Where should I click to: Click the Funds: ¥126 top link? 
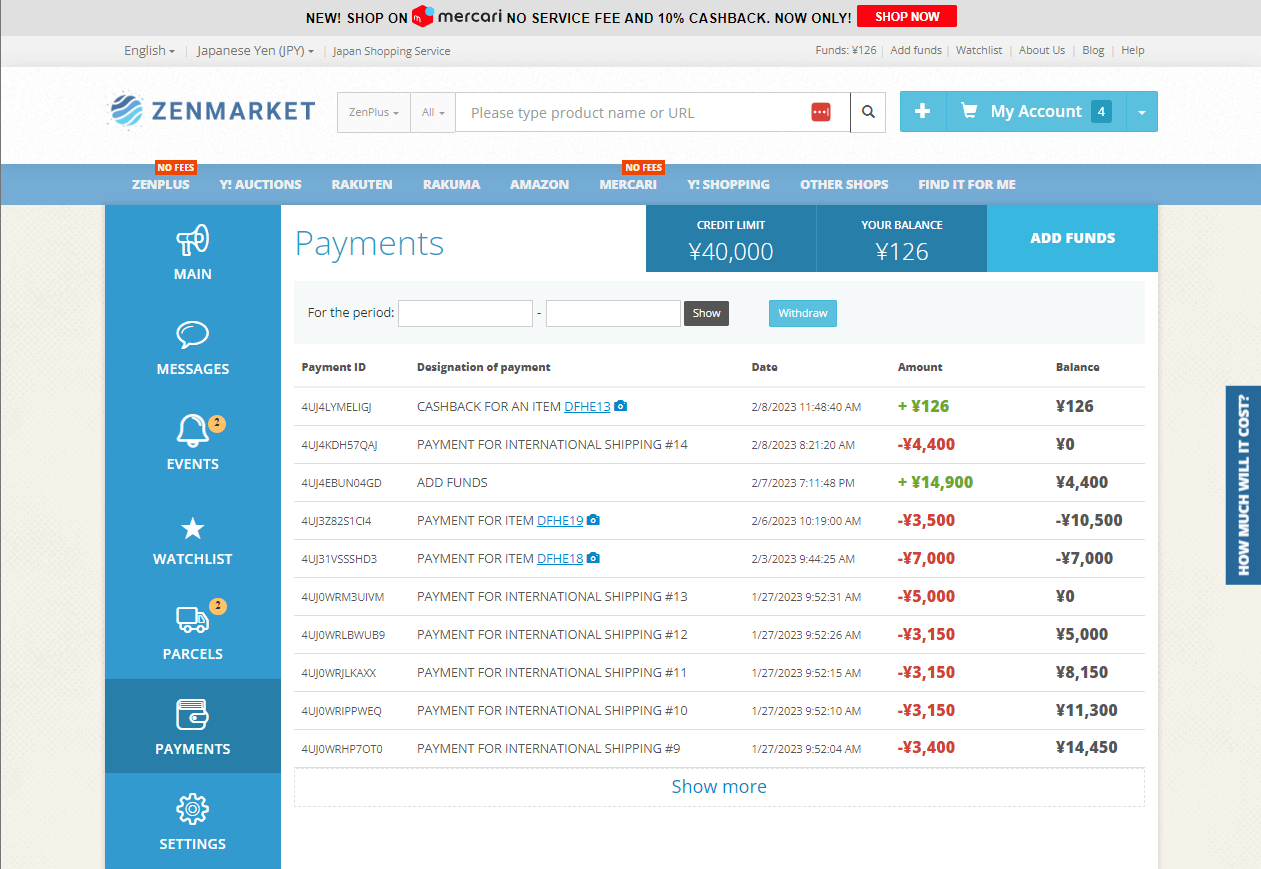(x=846, y=50)
